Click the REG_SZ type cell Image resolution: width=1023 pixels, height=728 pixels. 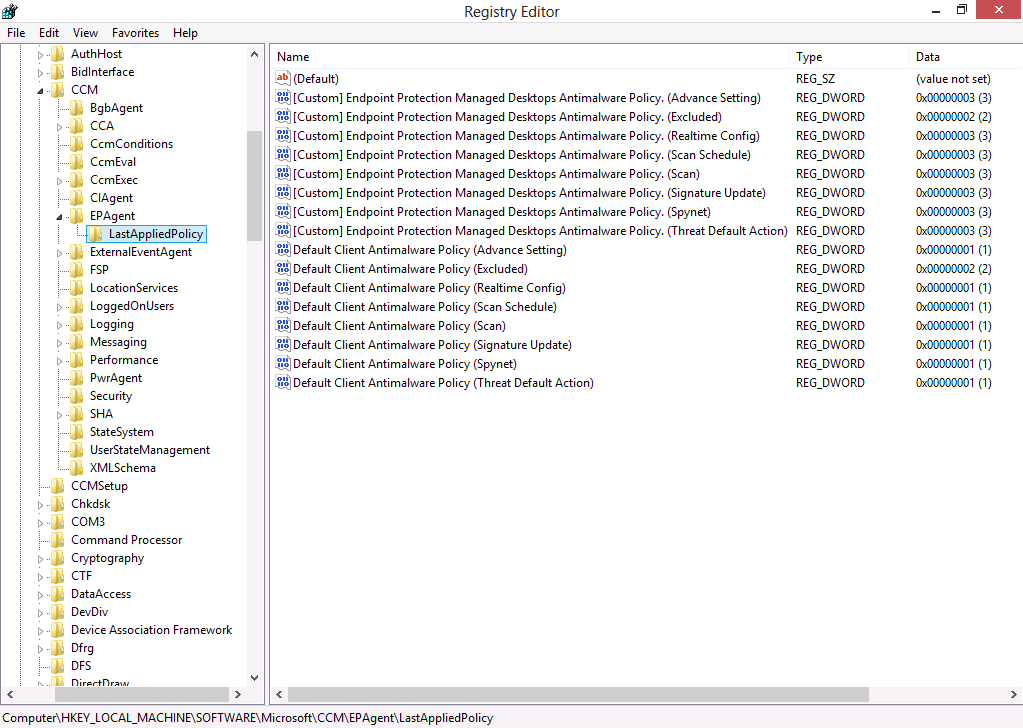click(x=816, y=78)
